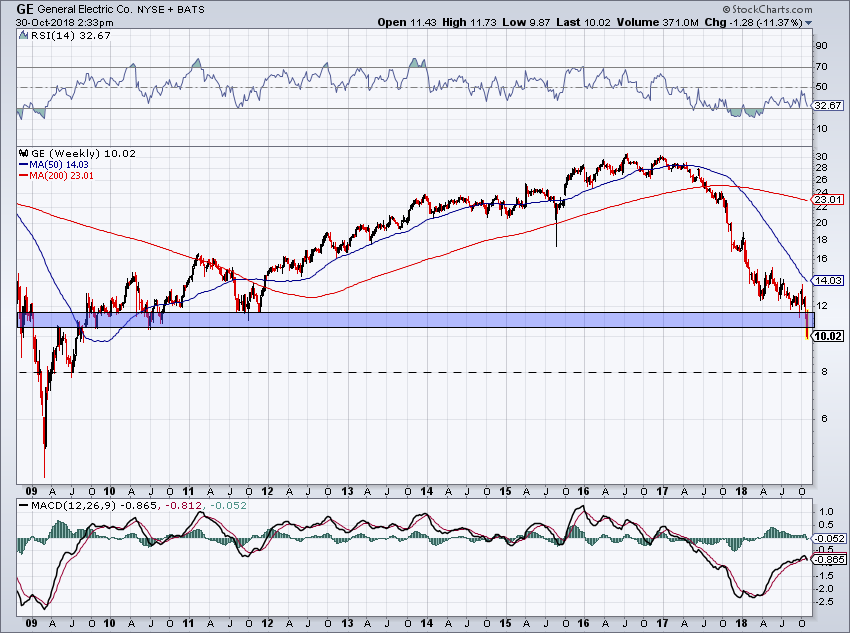Click the red -0.812 MACD signal value
This screenshot has width=850, height=633.
coord(183,505)
